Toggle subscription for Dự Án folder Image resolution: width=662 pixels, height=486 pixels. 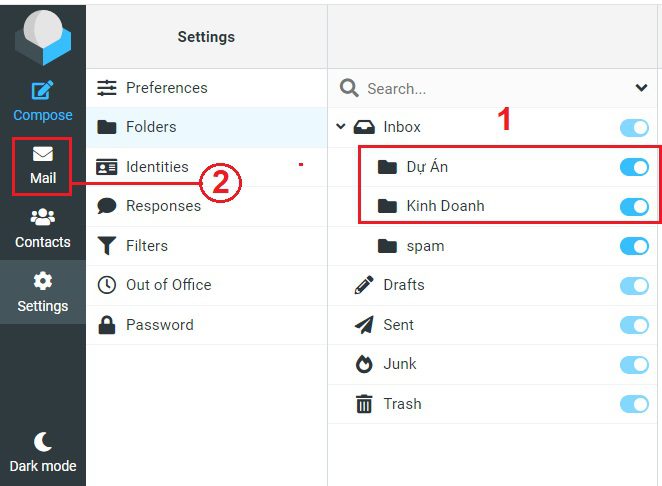(634, 167)
